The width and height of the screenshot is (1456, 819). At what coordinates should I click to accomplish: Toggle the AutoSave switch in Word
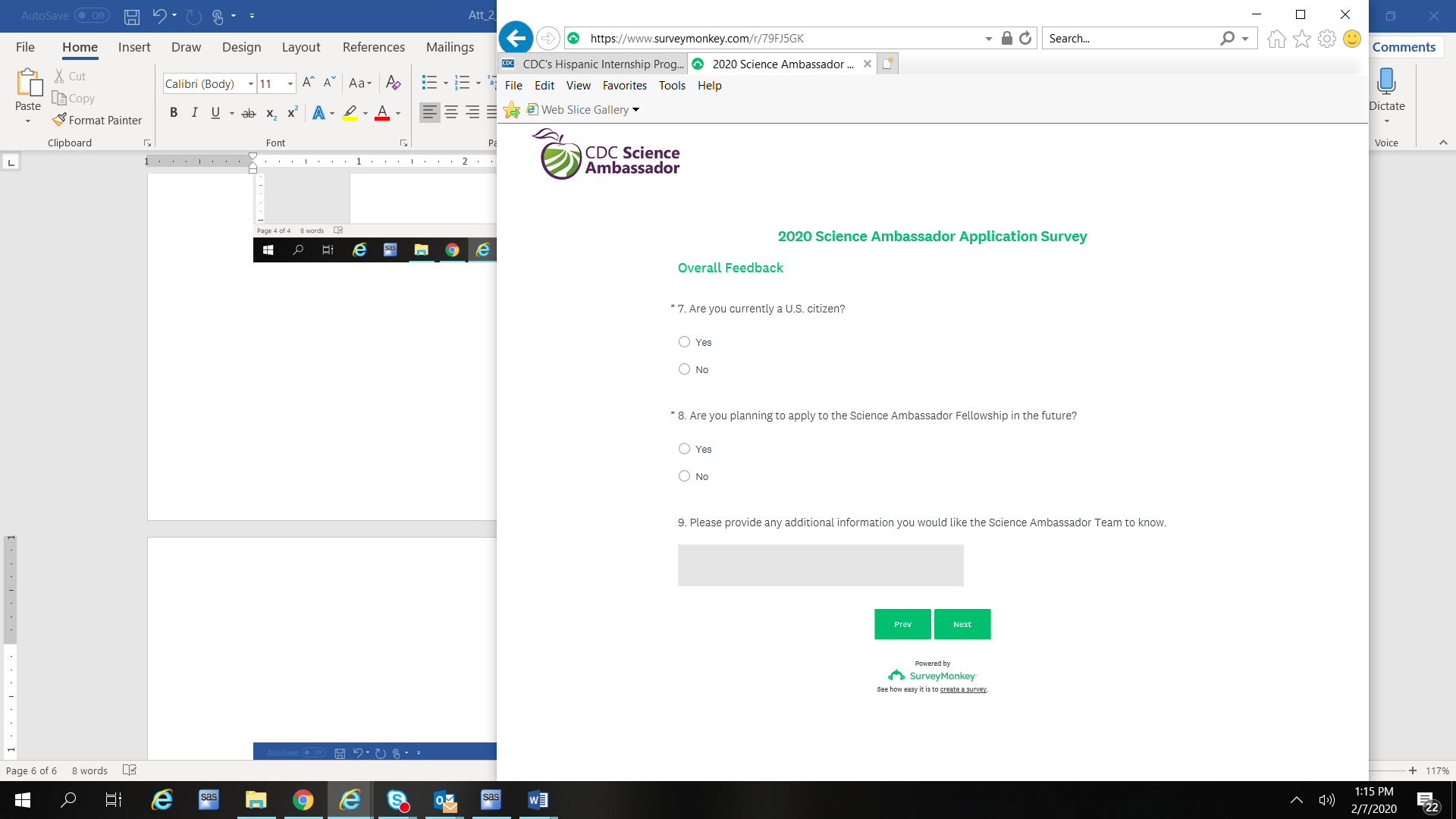point(92,15)
